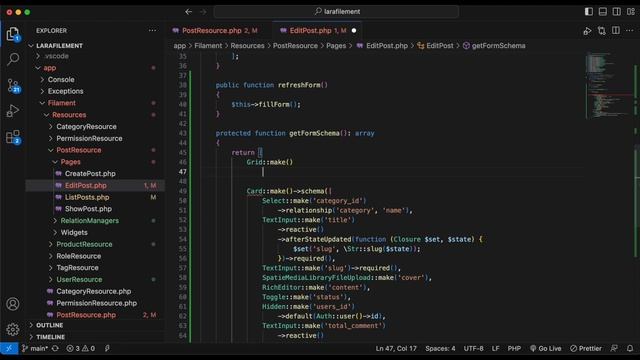Go forward with the navigation arrow
640x360 pixels.
pos(203,12)
